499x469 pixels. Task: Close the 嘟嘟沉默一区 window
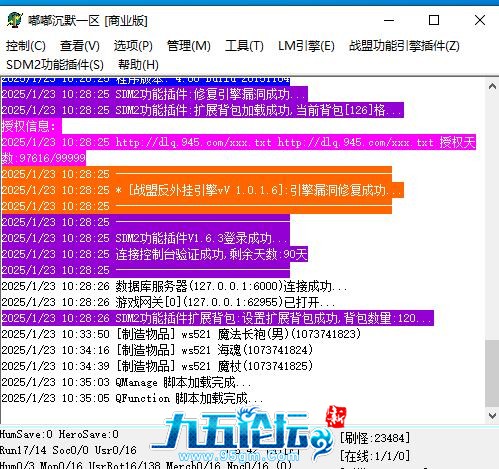tap(480, 20)
